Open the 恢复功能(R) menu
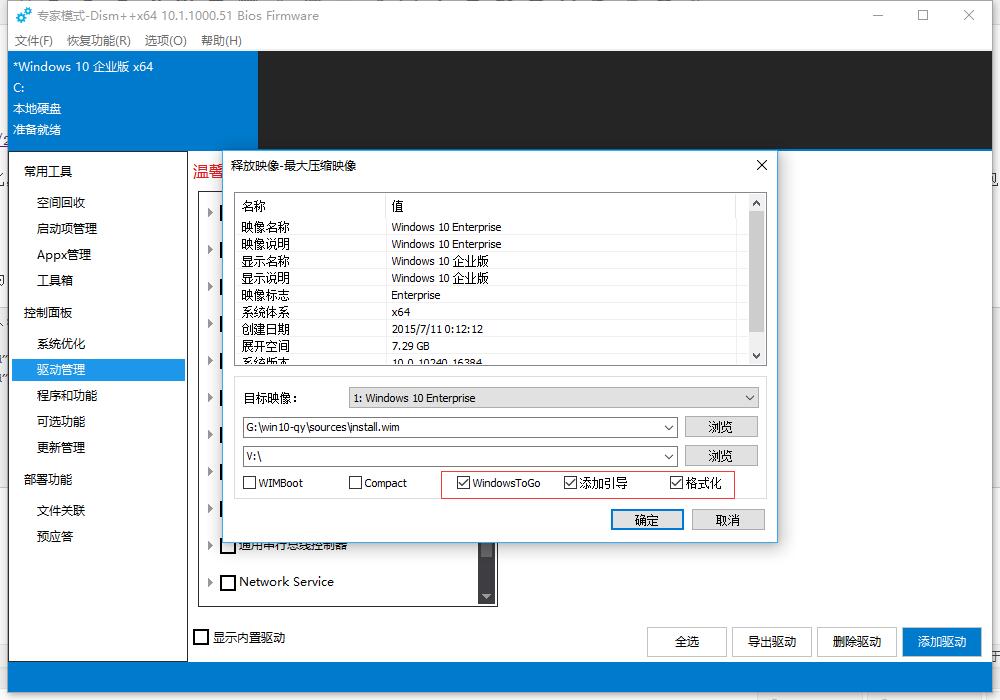The width and height of the screenshot is (1000, 700). coord(99,41)
